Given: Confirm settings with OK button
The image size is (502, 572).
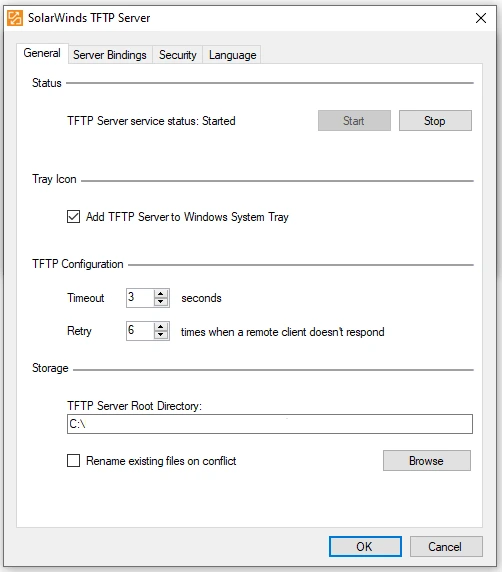Looking at the screenshot, I should pos(365,546).
